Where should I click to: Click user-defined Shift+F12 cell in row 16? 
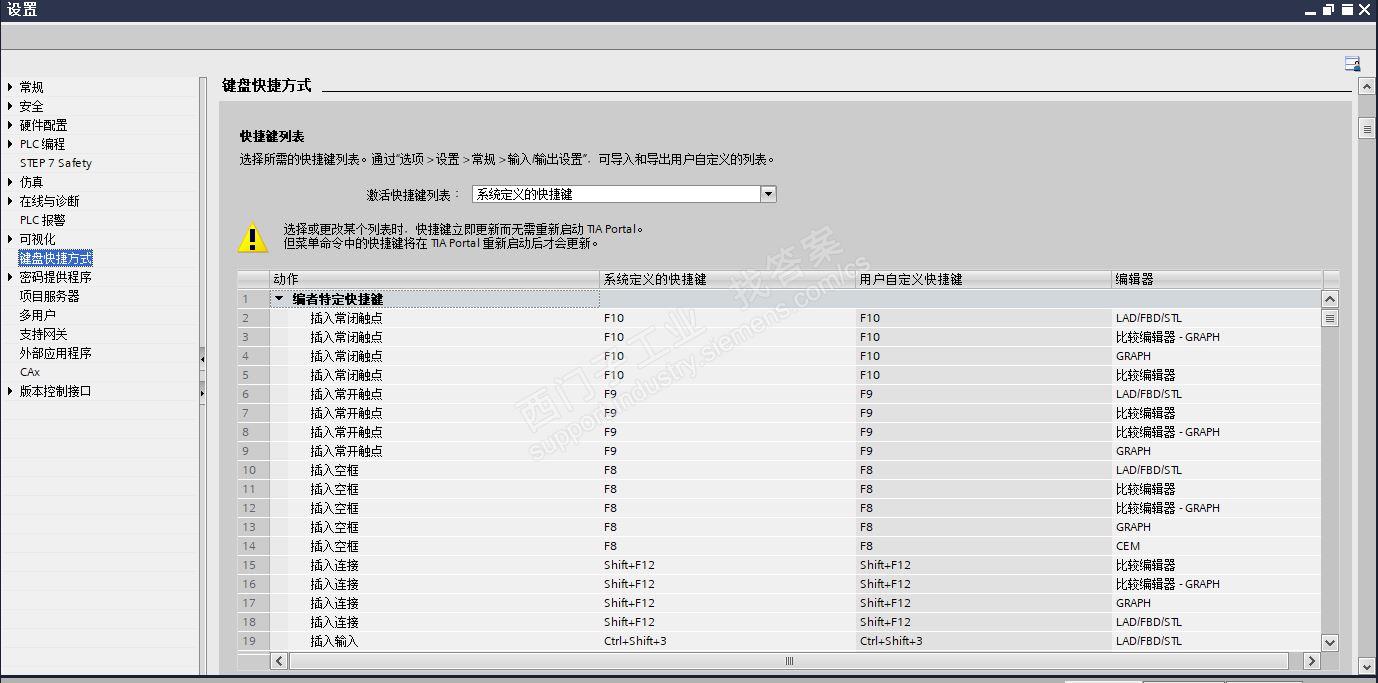click(x=983, y=584)
